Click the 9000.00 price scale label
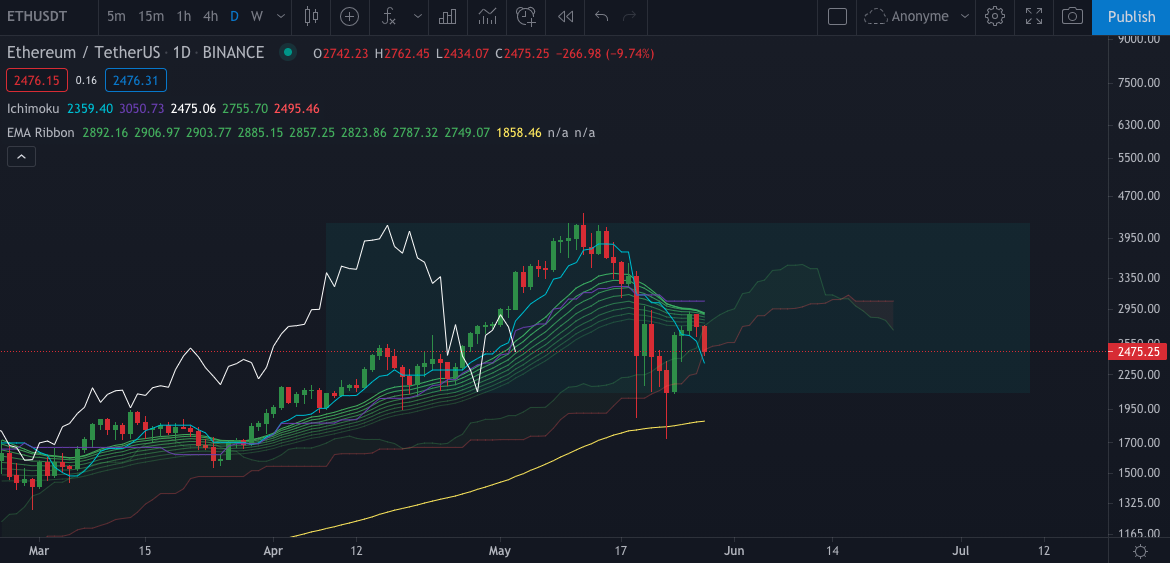Viewport: 1170px width, 563px height. pos(1138,40)
